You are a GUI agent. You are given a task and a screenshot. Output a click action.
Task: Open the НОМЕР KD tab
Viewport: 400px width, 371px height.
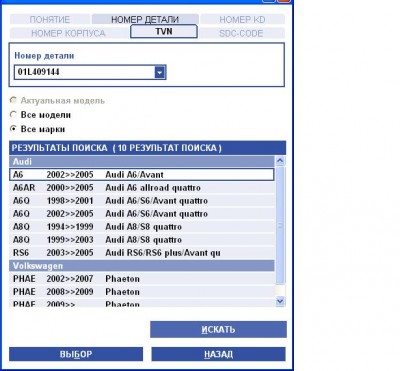(242, 19)
